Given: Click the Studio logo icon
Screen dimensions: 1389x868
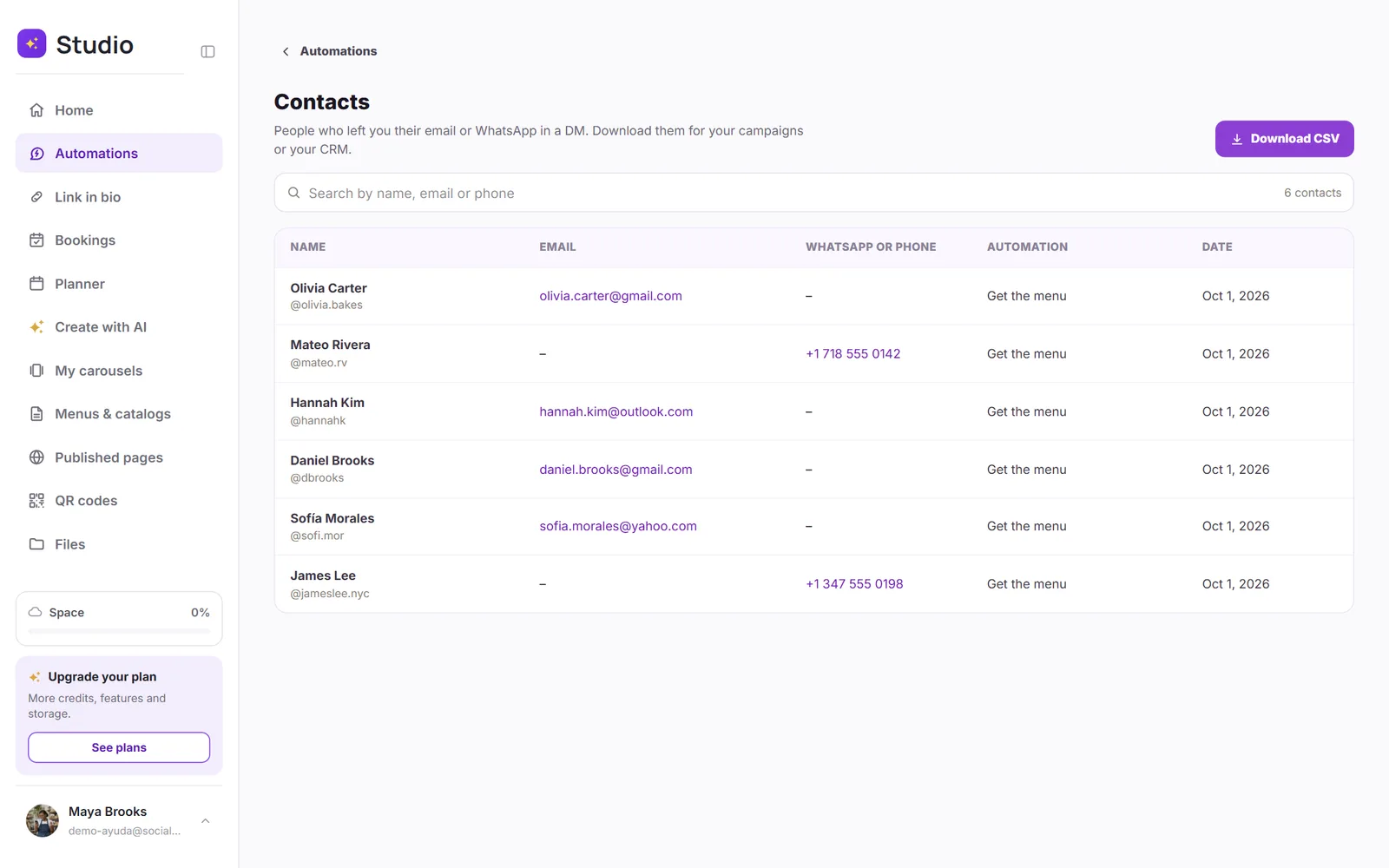Looking at the screenshot, I should click(x=32, y=43).
